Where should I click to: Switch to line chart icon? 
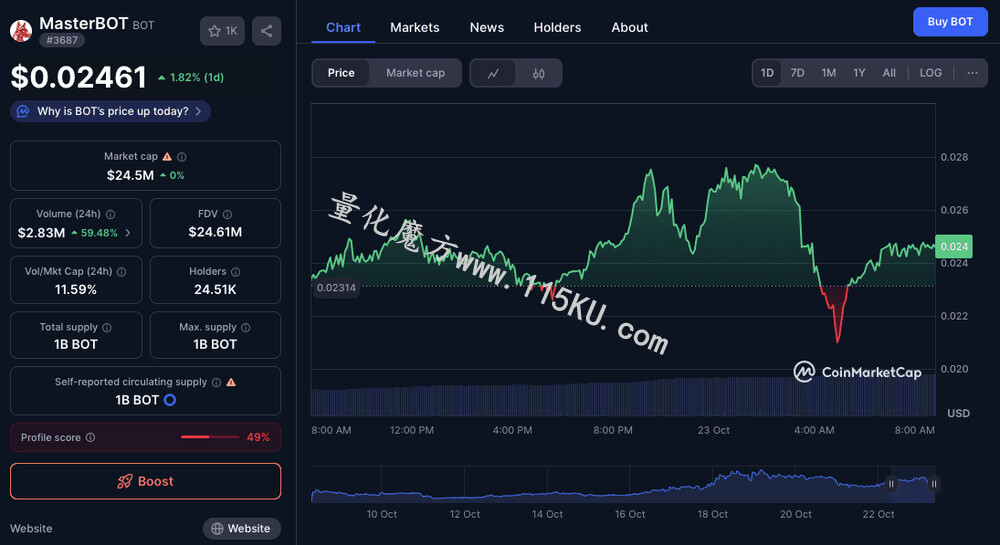(493, 73)
